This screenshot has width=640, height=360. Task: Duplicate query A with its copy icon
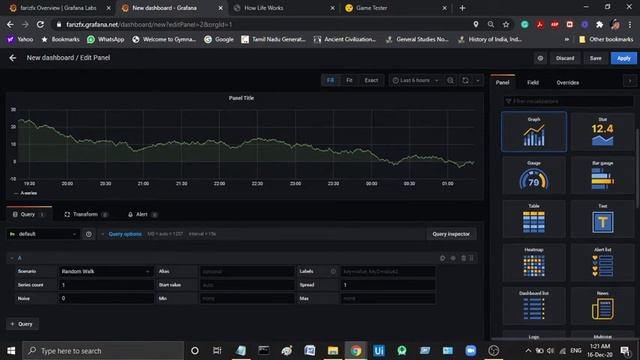(442, 258)
